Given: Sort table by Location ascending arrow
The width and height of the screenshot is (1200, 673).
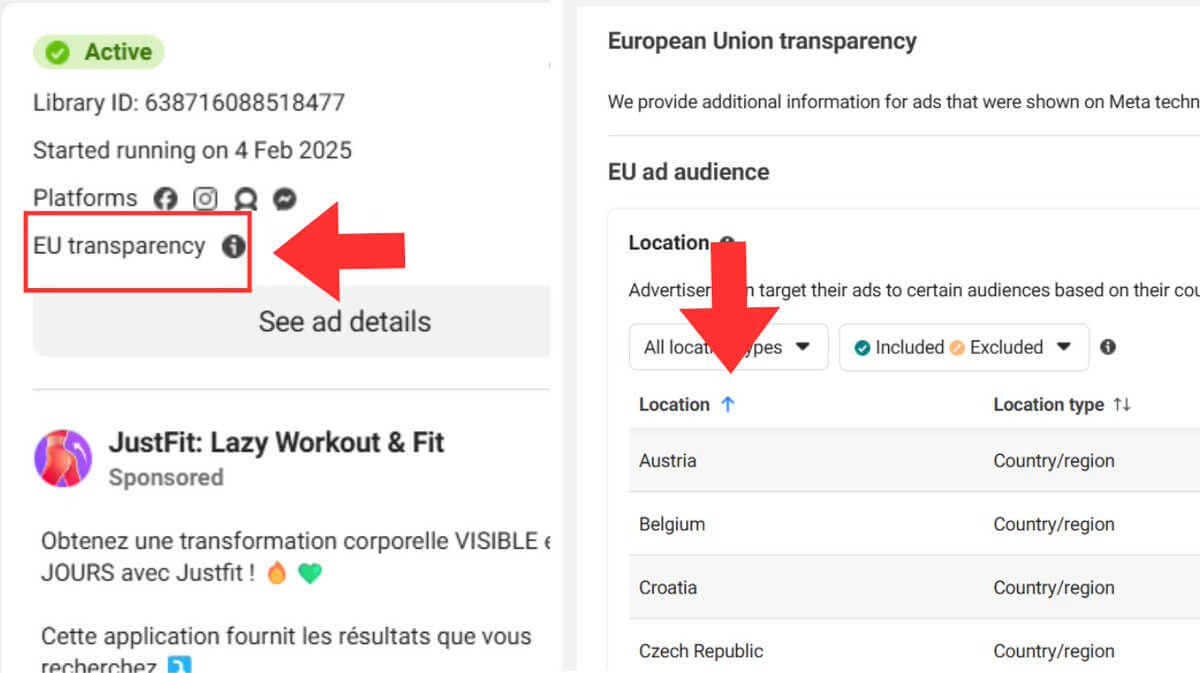Looking at the screenshot, I should click(727, 404).
